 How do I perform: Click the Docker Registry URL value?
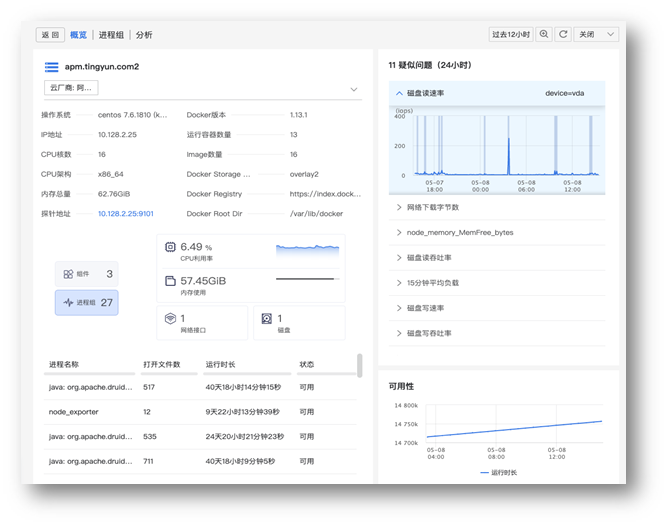325,194
